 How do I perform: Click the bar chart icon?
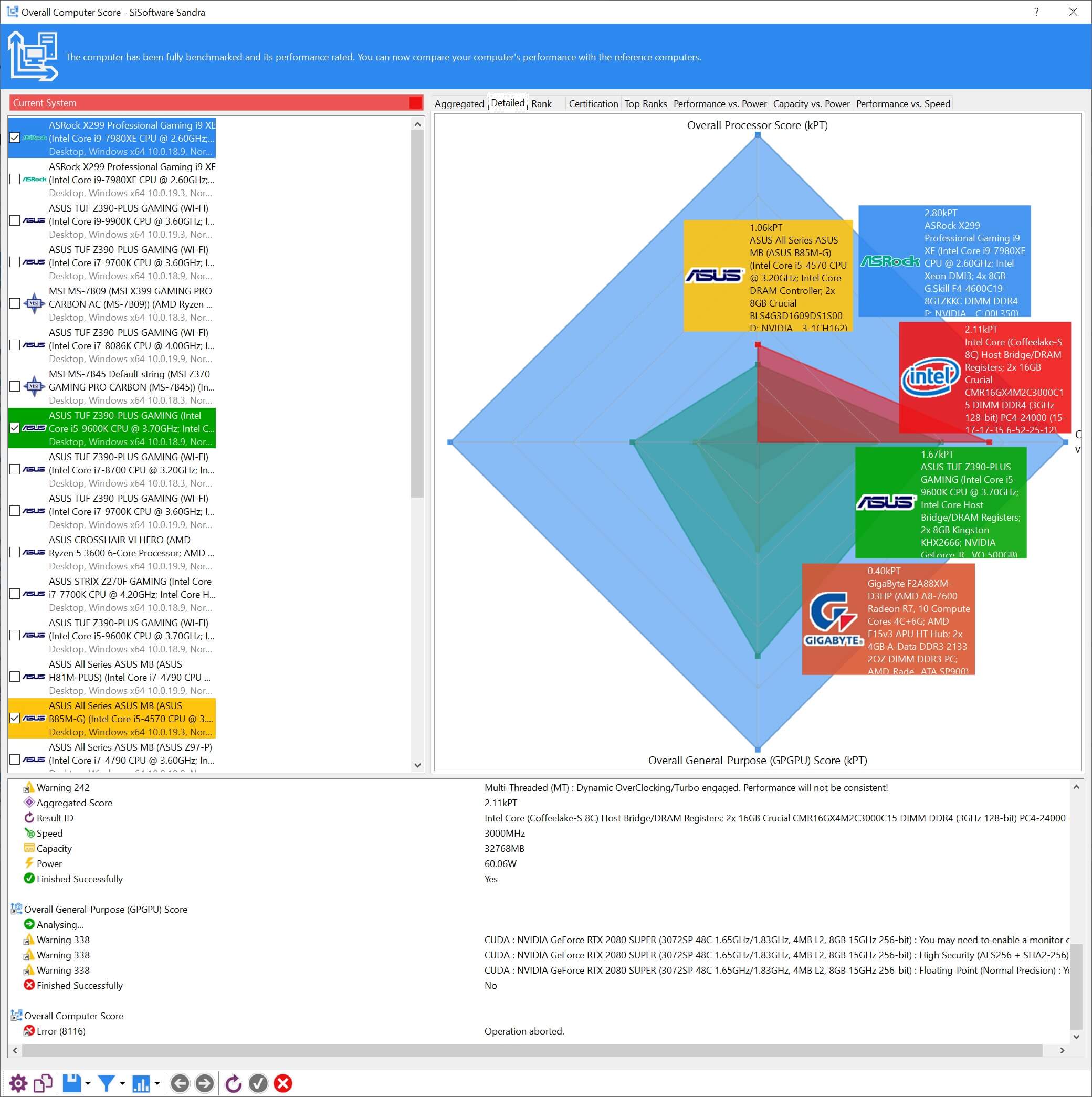point(140,1083)
